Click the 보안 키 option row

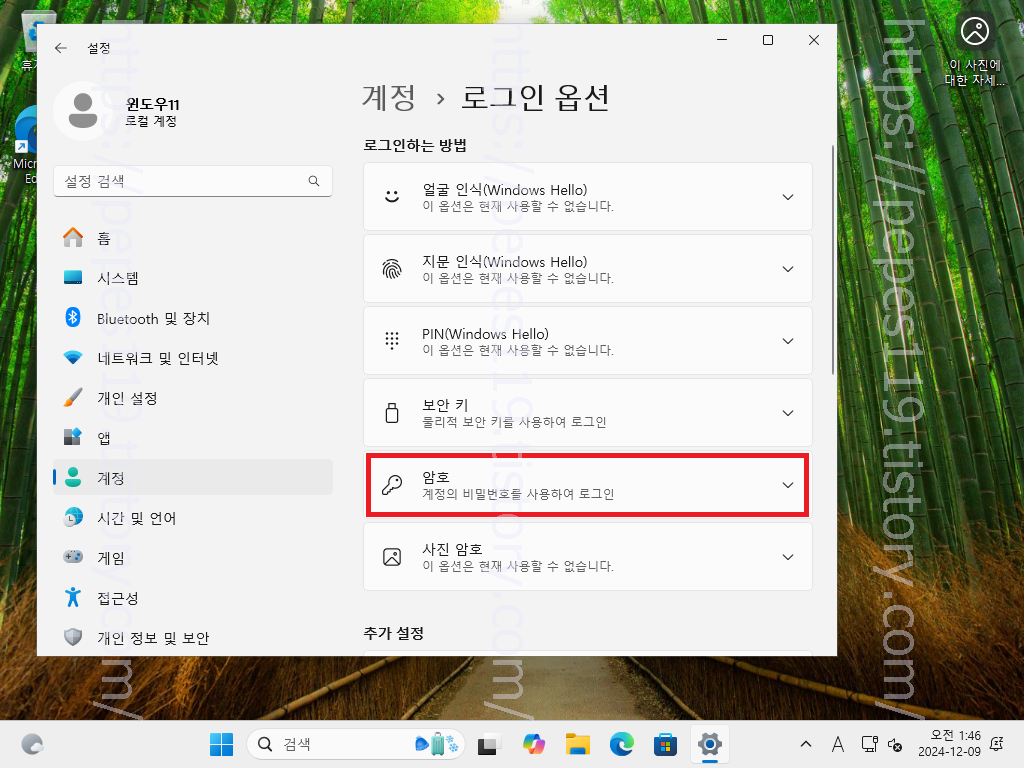pos(588,413)
